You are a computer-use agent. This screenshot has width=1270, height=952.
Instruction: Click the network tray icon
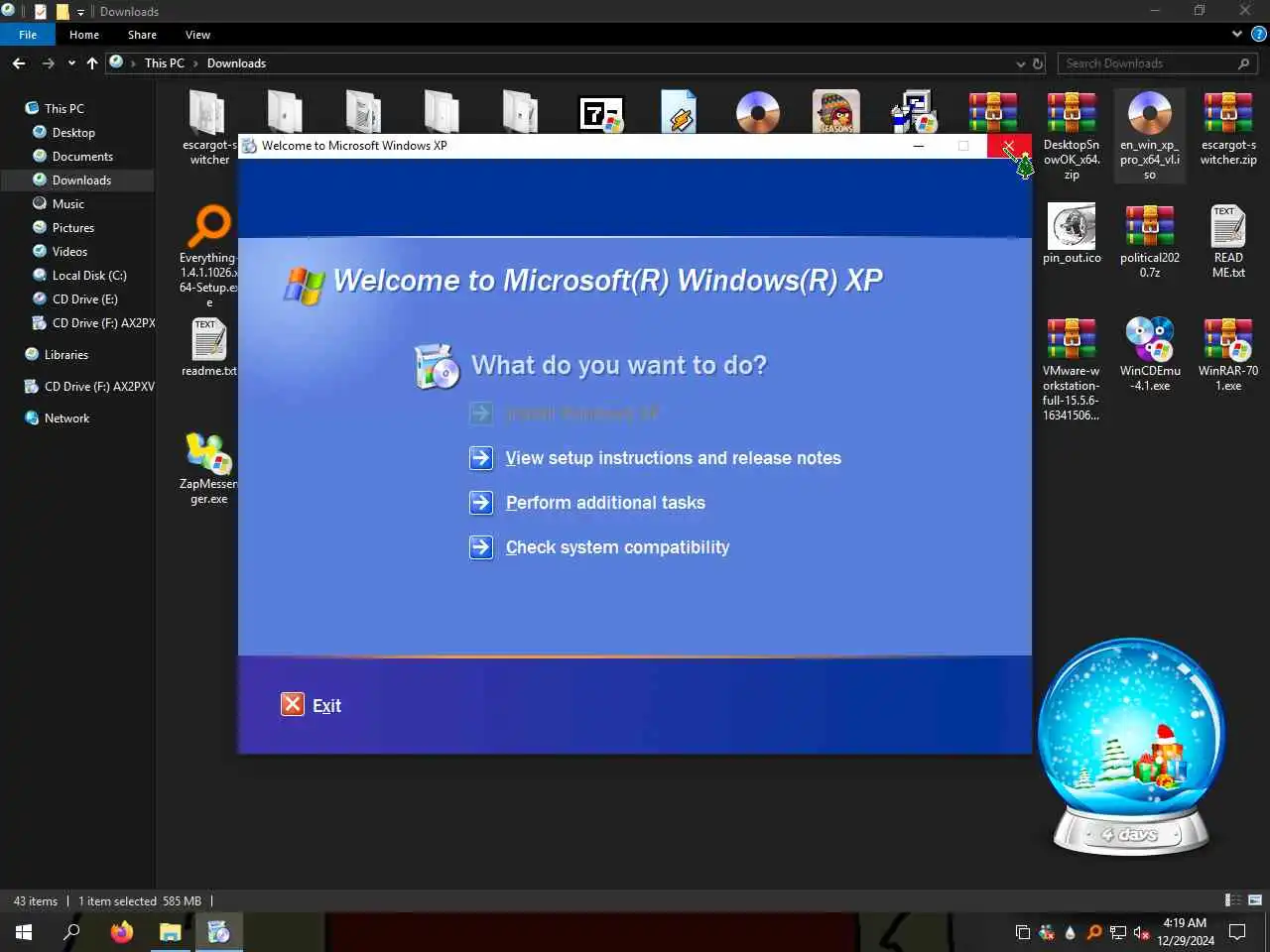[x=1117, y=932]
